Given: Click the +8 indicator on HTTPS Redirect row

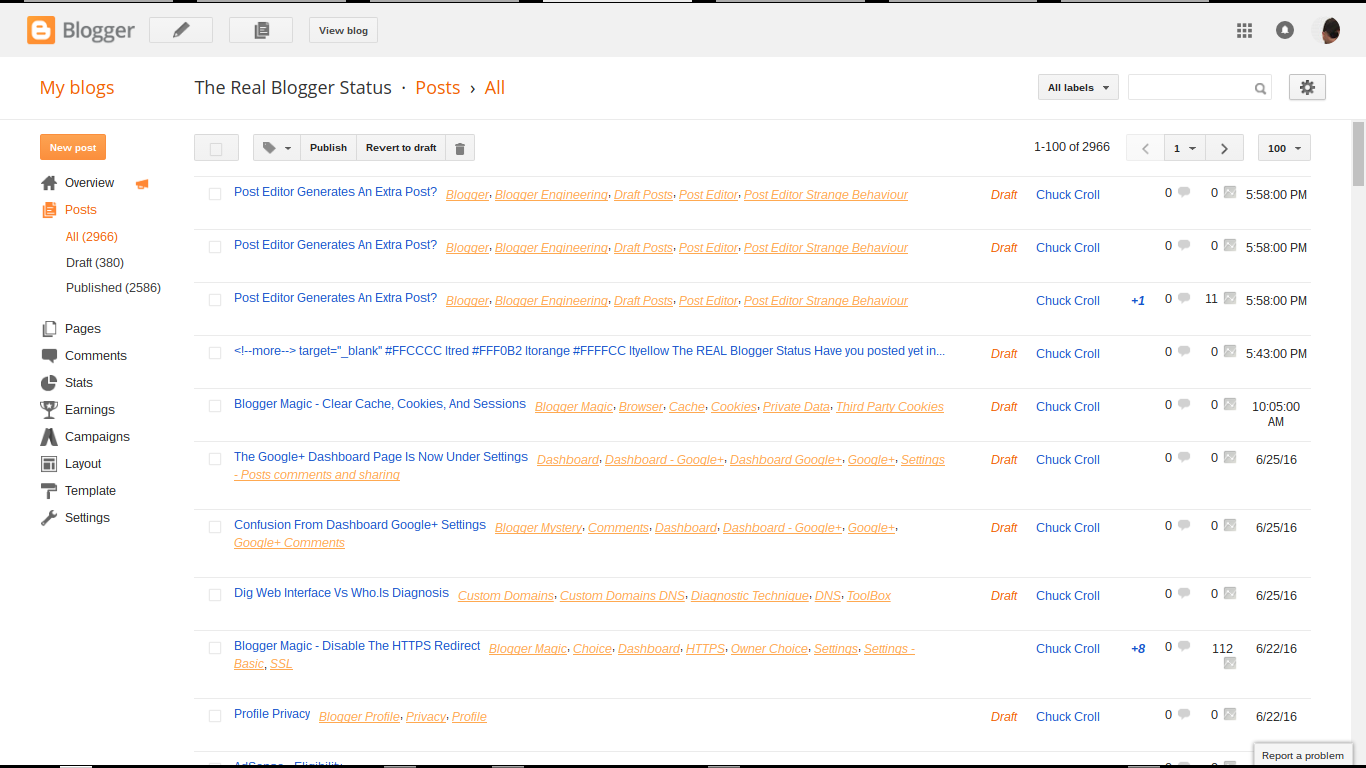Looking at the screenshot, I should tap(1138, 649).
